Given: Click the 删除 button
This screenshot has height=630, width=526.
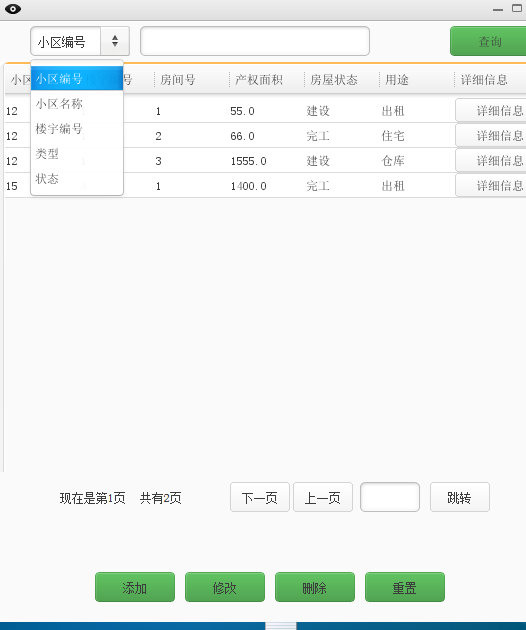Looking at the screenshot, I should tap(315, 587).
